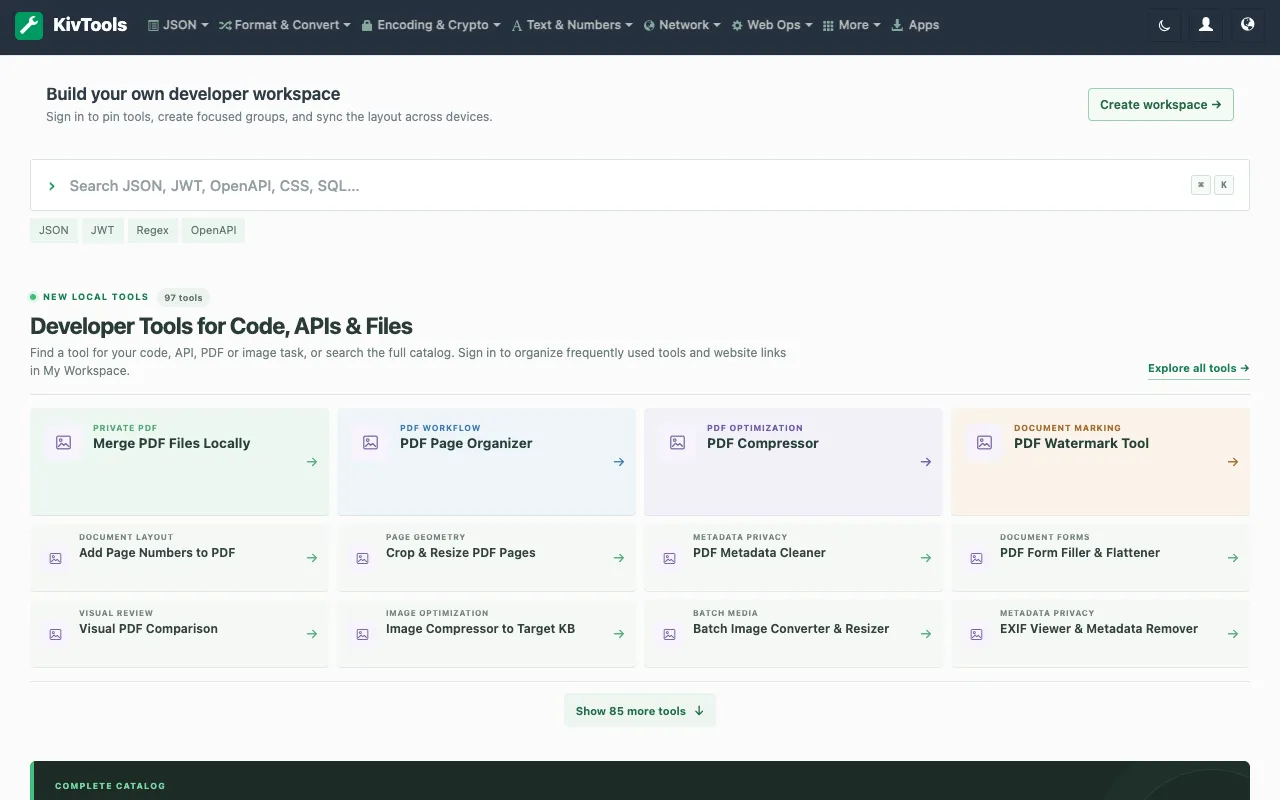The height and width of the screenshot is (800, 1280).
Task: Open Batch Image Converter & Resizer
Action: [x=793, y=633]
